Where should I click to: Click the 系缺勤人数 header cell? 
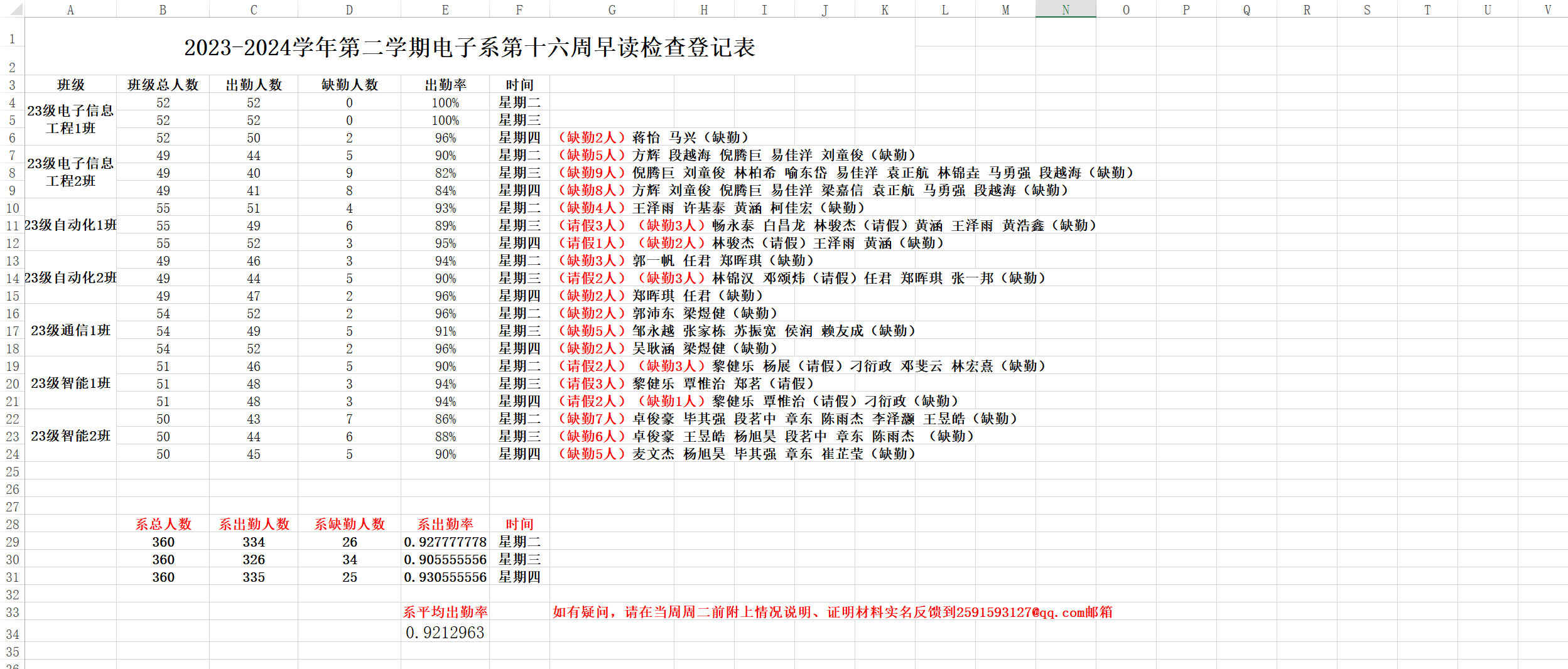(349, 524)
